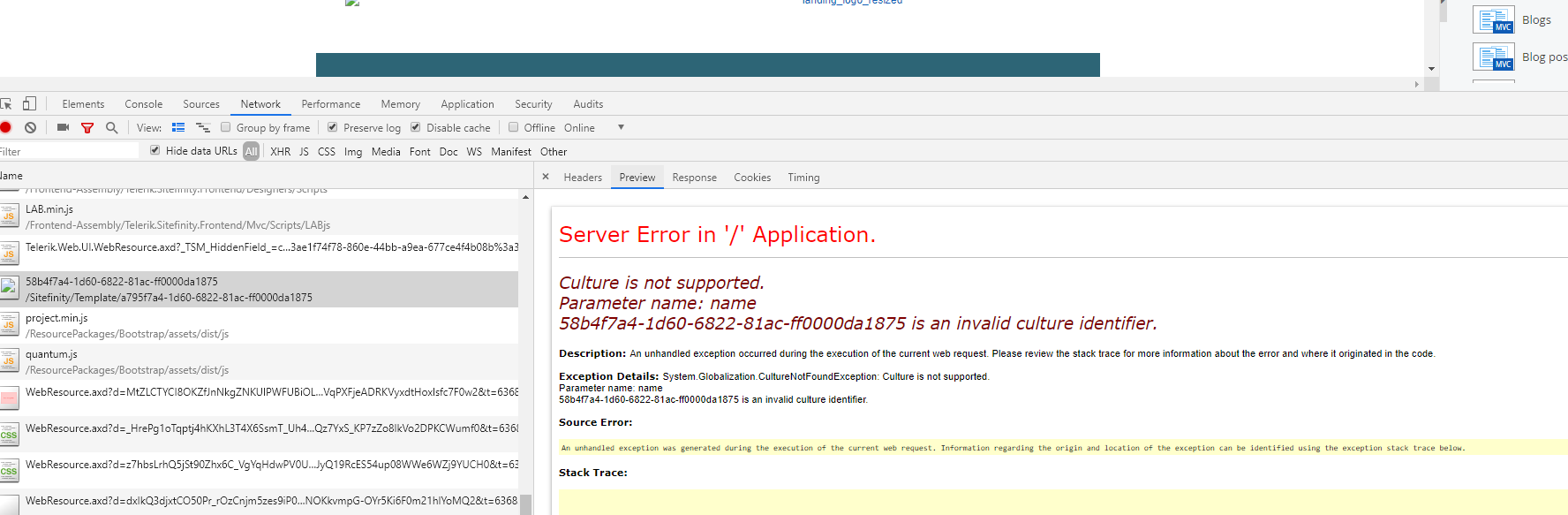Uncheck the Preserve log checkbox

click(x=333, y=127)
